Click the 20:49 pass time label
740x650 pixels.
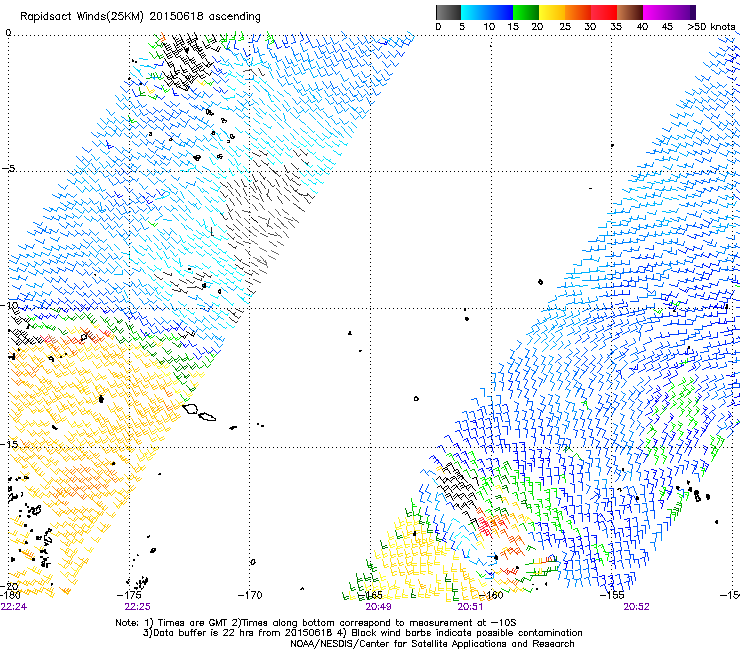tap(378, 607)
